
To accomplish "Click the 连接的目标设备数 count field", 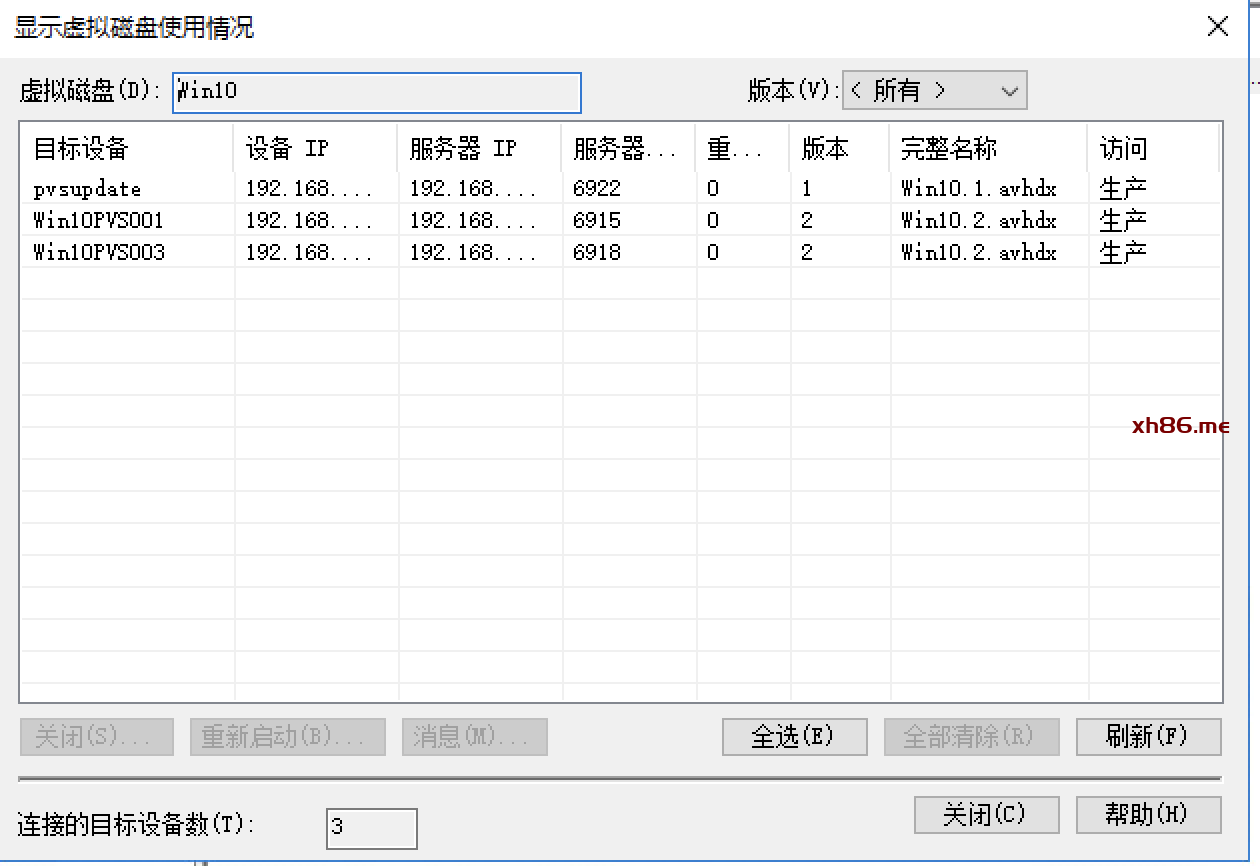I will [x=371, y=828].
